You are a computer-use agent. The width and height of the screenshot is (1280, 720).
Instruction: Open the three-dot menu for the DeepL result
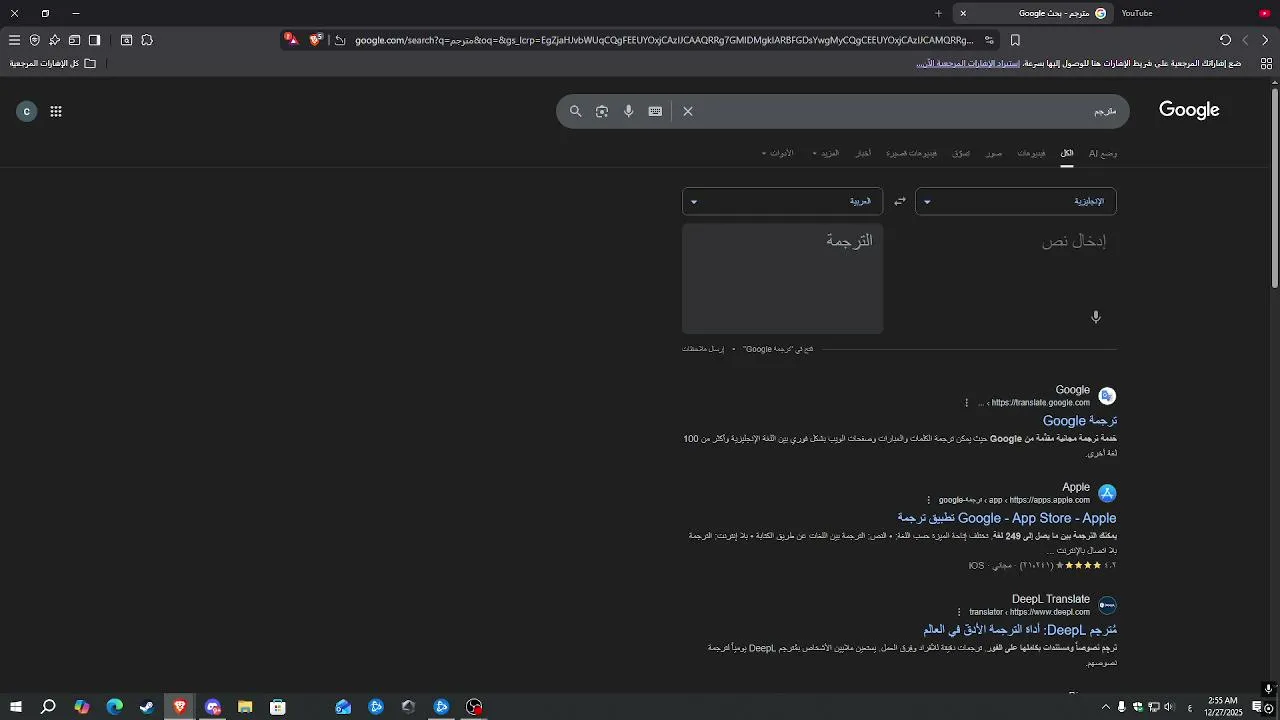pos(958,612)
